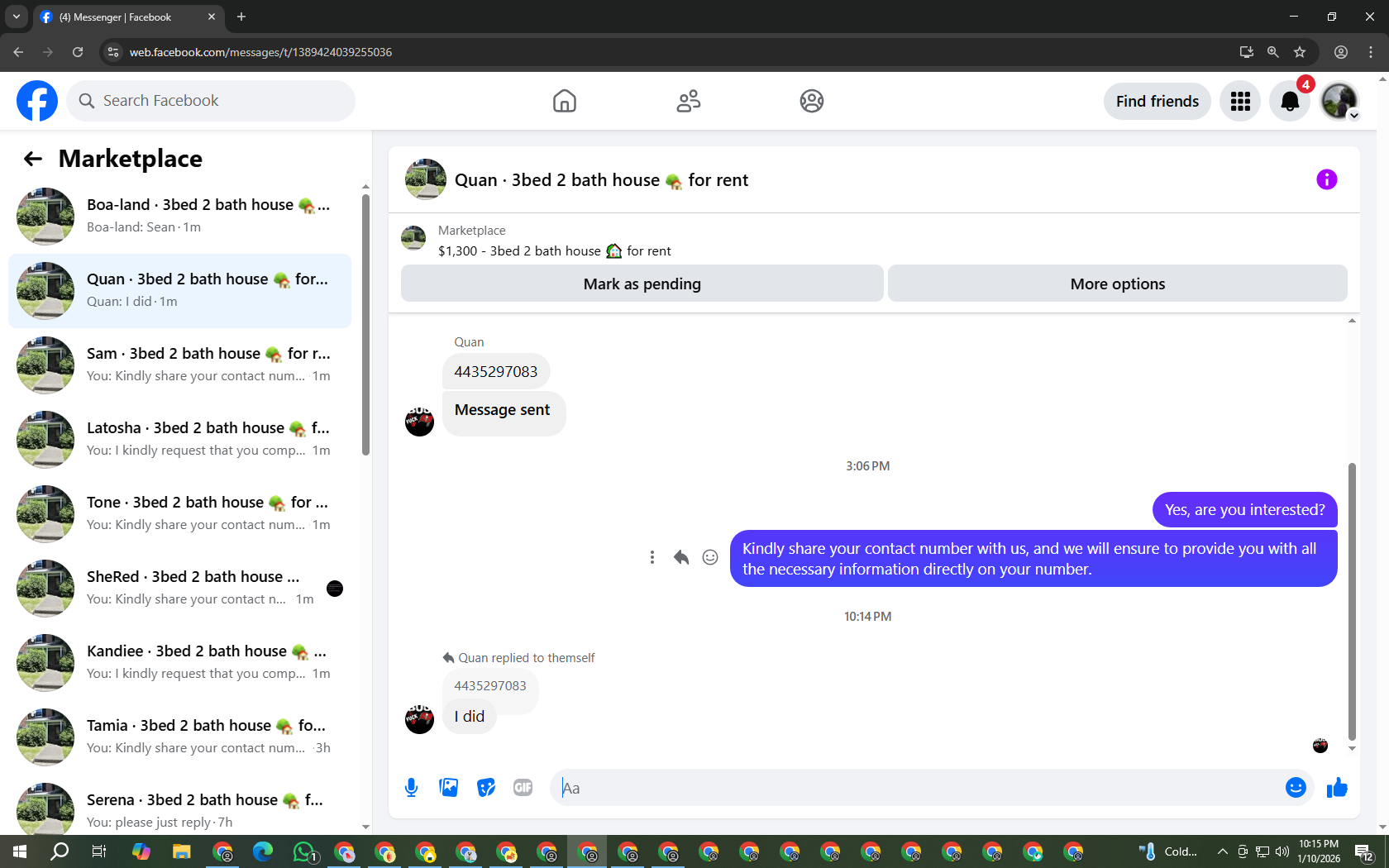1389x868 pixels.
Task: Open conversation information purple icon
Action: click(x=1327, y=179)
